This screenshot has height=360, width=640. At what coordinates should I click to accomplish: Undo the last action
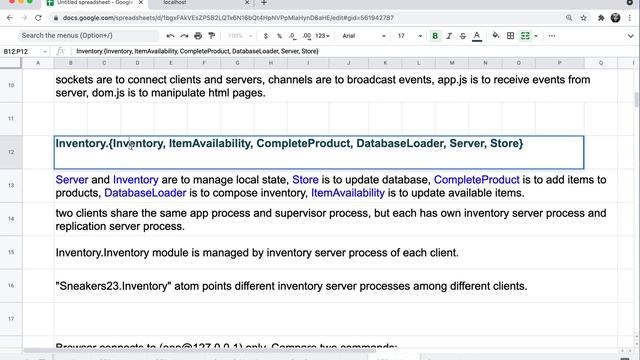click(x=170, y=36)
